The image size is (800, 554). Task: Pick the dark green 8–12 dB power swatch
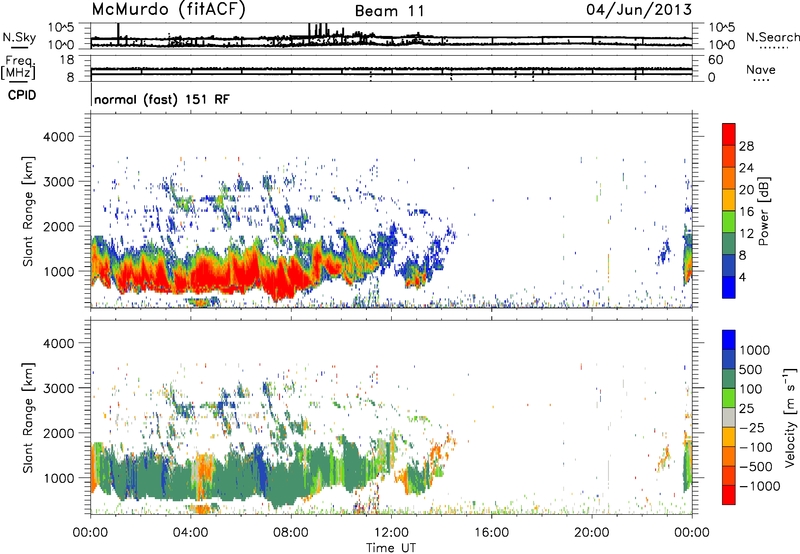729,244
